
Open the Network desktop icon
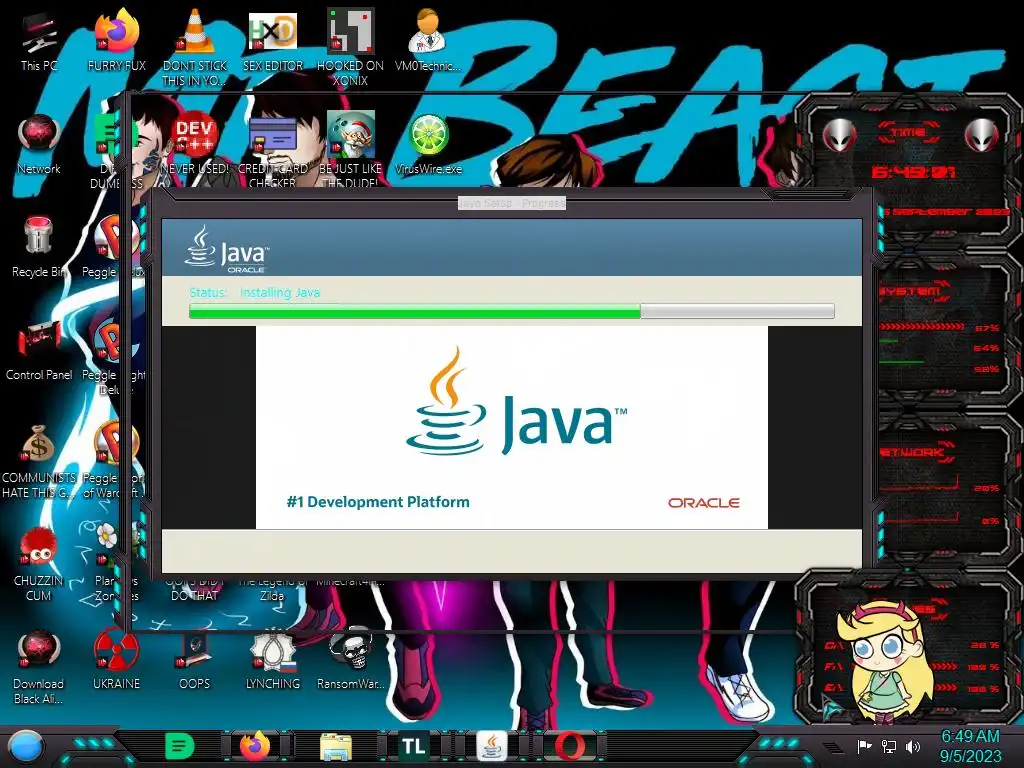coord(39,144)
